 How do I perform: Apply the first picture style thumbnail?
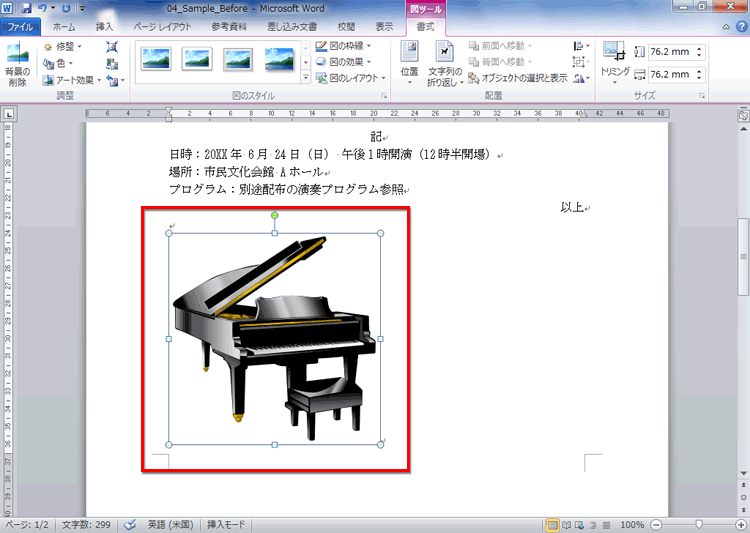click(156, 60)
